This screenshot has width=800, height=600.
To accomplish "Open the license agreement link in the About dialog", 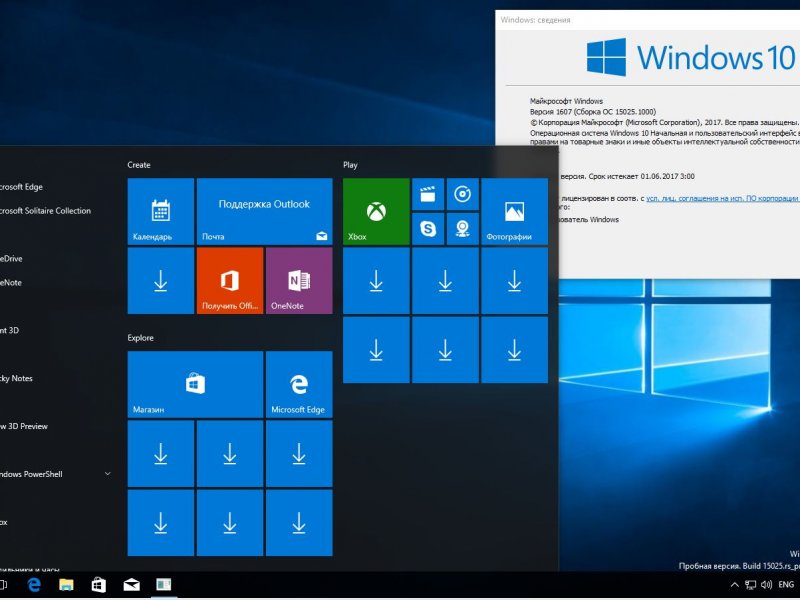I will (722, 198).
